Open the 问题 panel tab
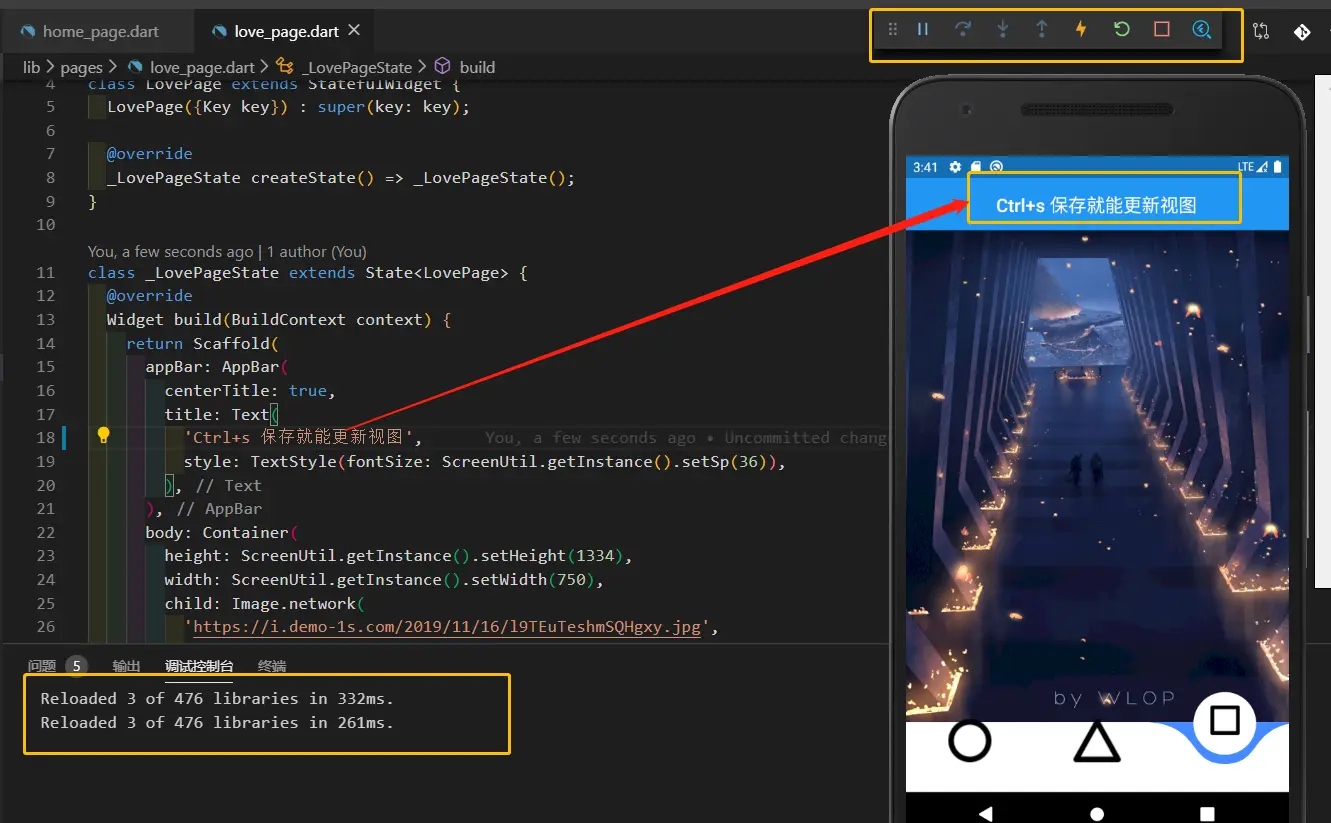This screenshot has width=1331, height=823. (42, 666)
